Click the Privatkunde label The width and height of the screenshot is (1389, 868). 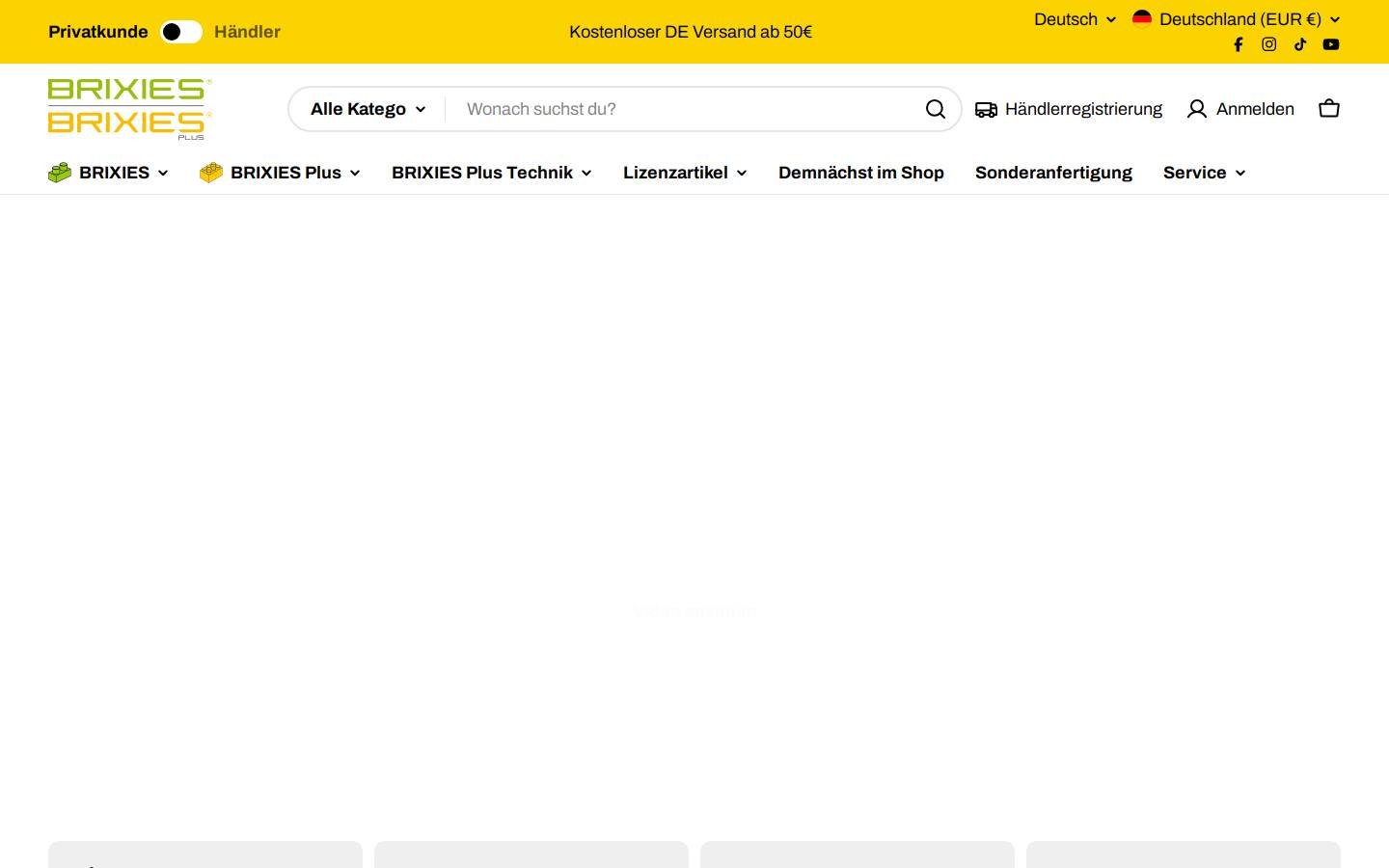98,32
